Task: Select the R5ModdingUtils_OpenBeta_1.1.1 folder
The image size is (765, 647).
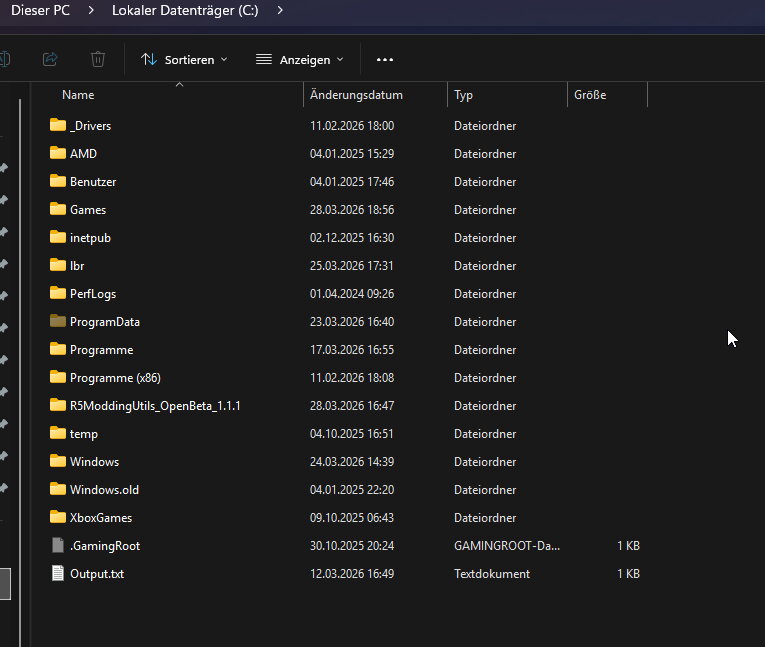Action: pyautogui.click(x=155, y=406)
